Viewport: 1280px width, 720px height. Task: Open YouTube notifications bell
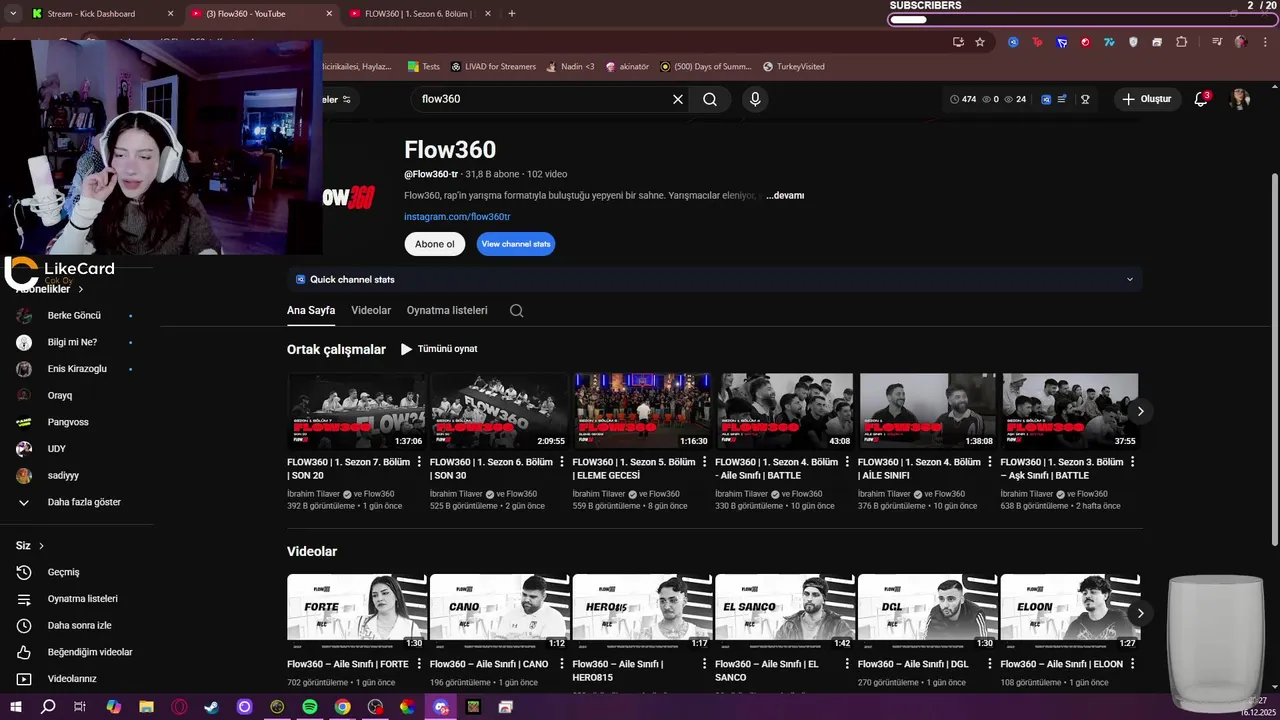click(x=1201, y=99)
